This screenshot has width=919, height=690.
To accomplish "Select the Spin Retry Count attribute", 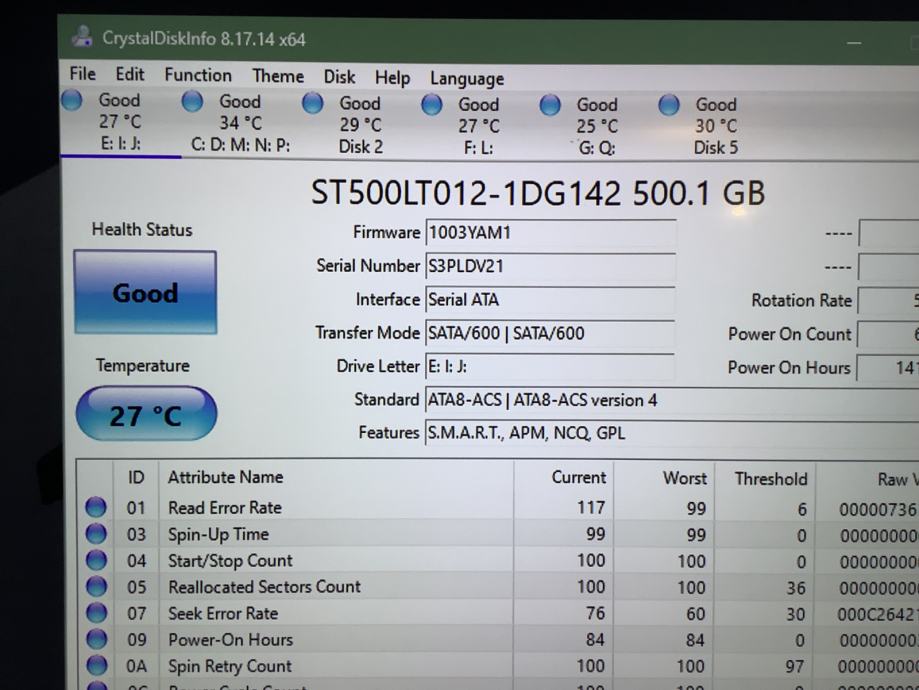I will (x=230, y=667).
